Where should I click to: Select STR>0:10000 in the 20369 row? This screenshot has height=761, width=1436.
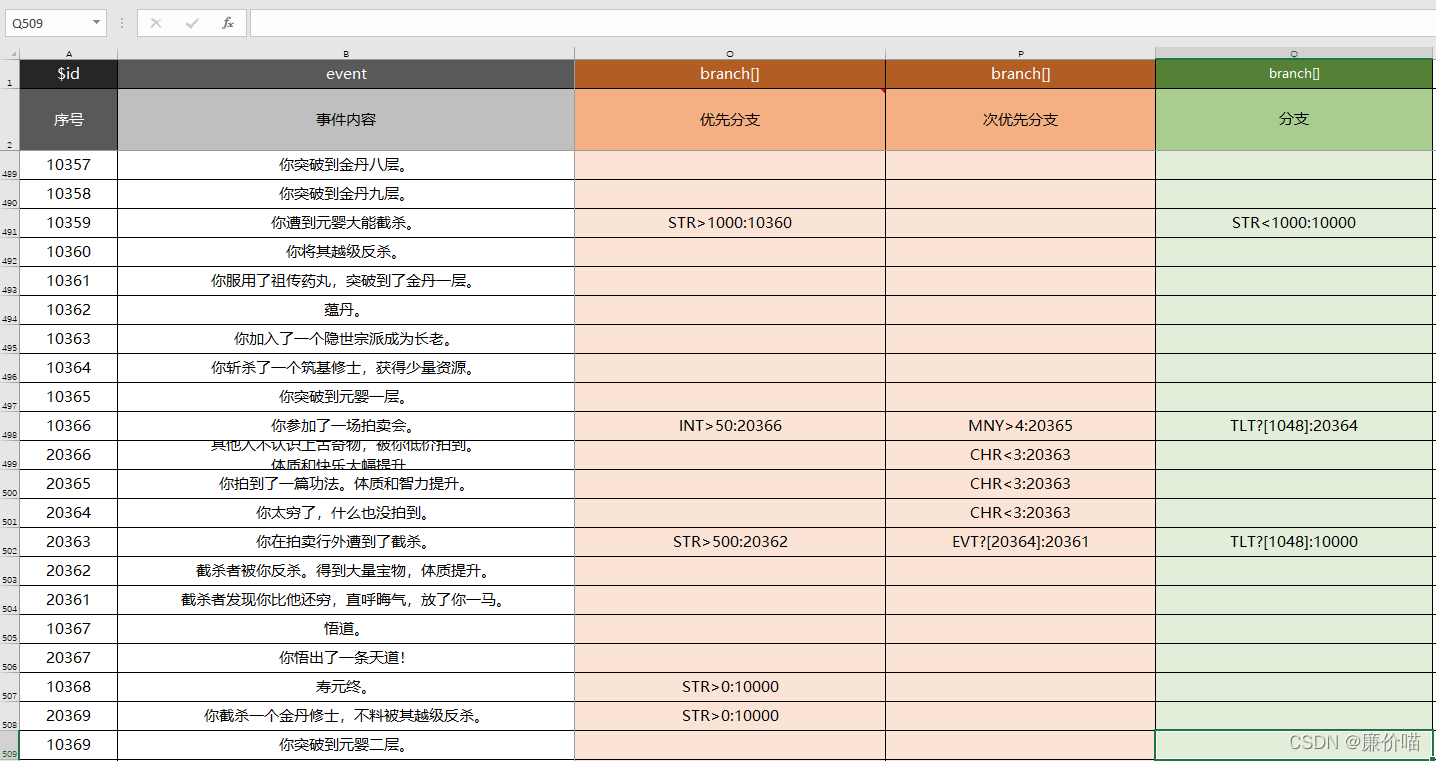[730, 716]
